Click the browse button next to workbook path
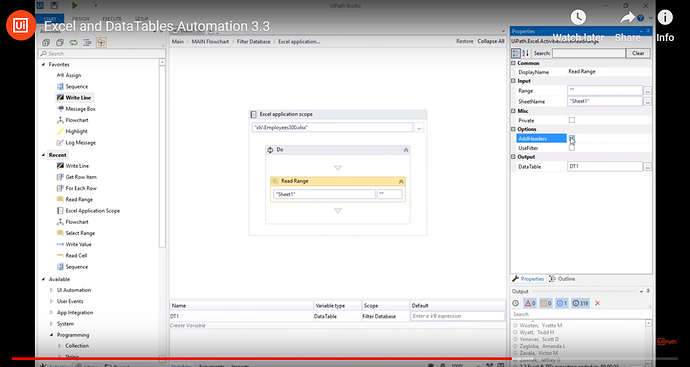Screen dimensions: 690x367 419,128
